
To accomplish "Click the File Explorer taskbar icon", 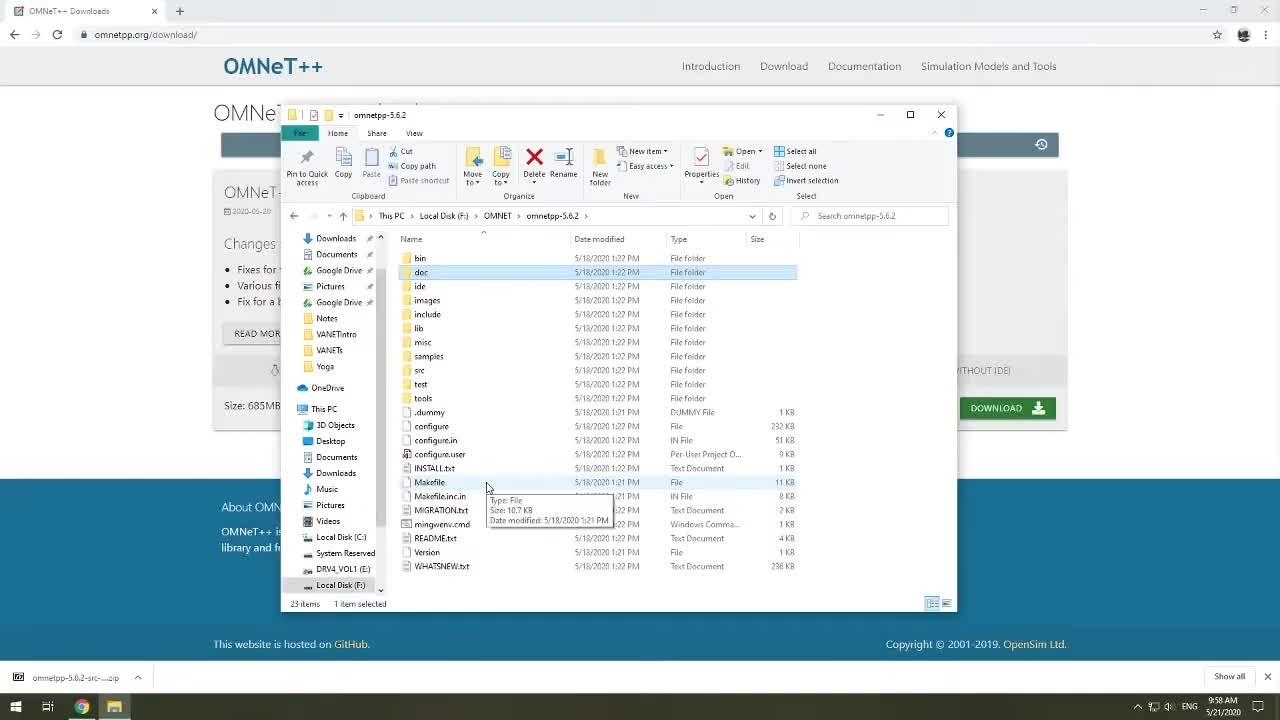I will [114, 707].
